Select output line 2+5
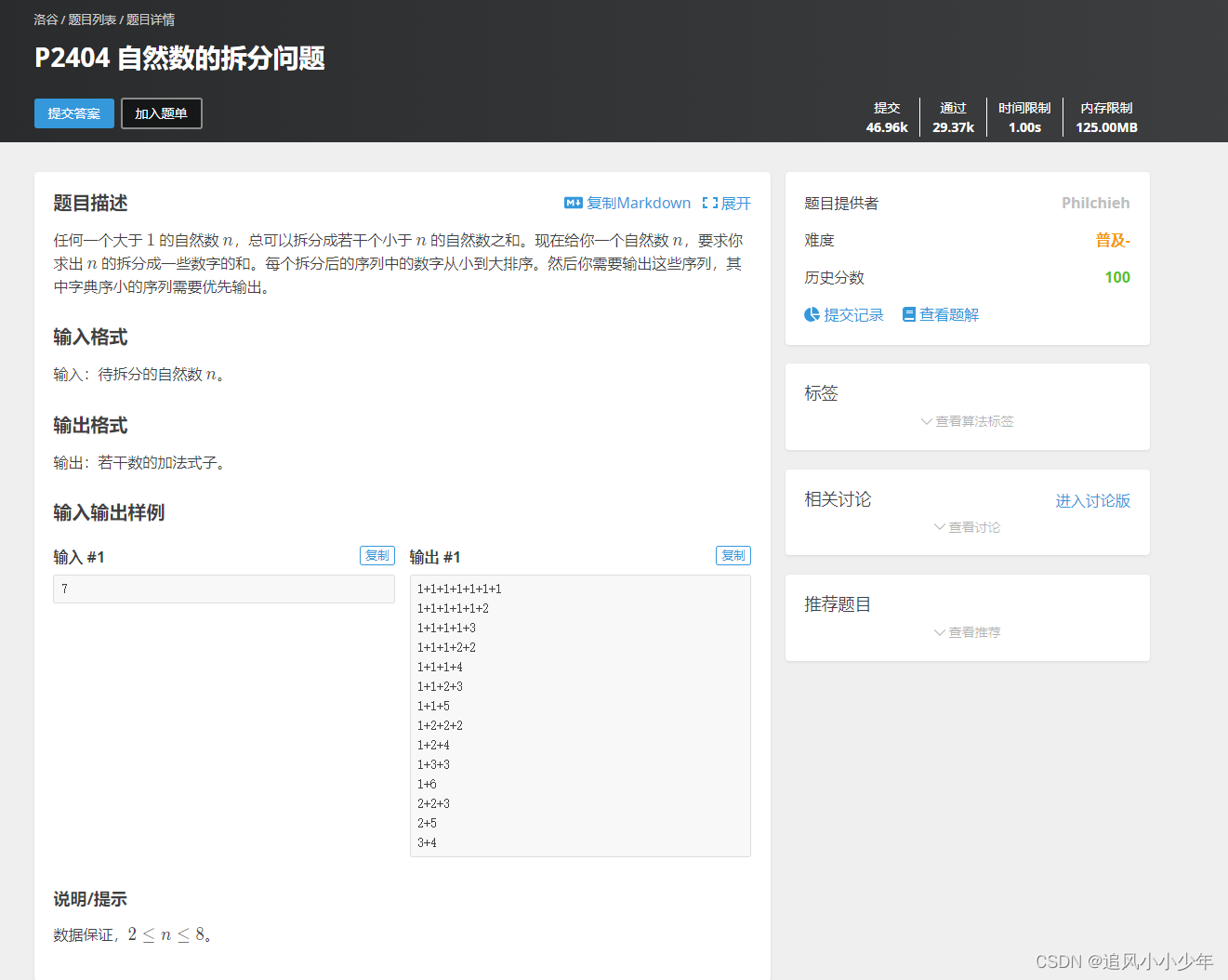The height and width of the screenshot is (980, 1228). (427, 823)
